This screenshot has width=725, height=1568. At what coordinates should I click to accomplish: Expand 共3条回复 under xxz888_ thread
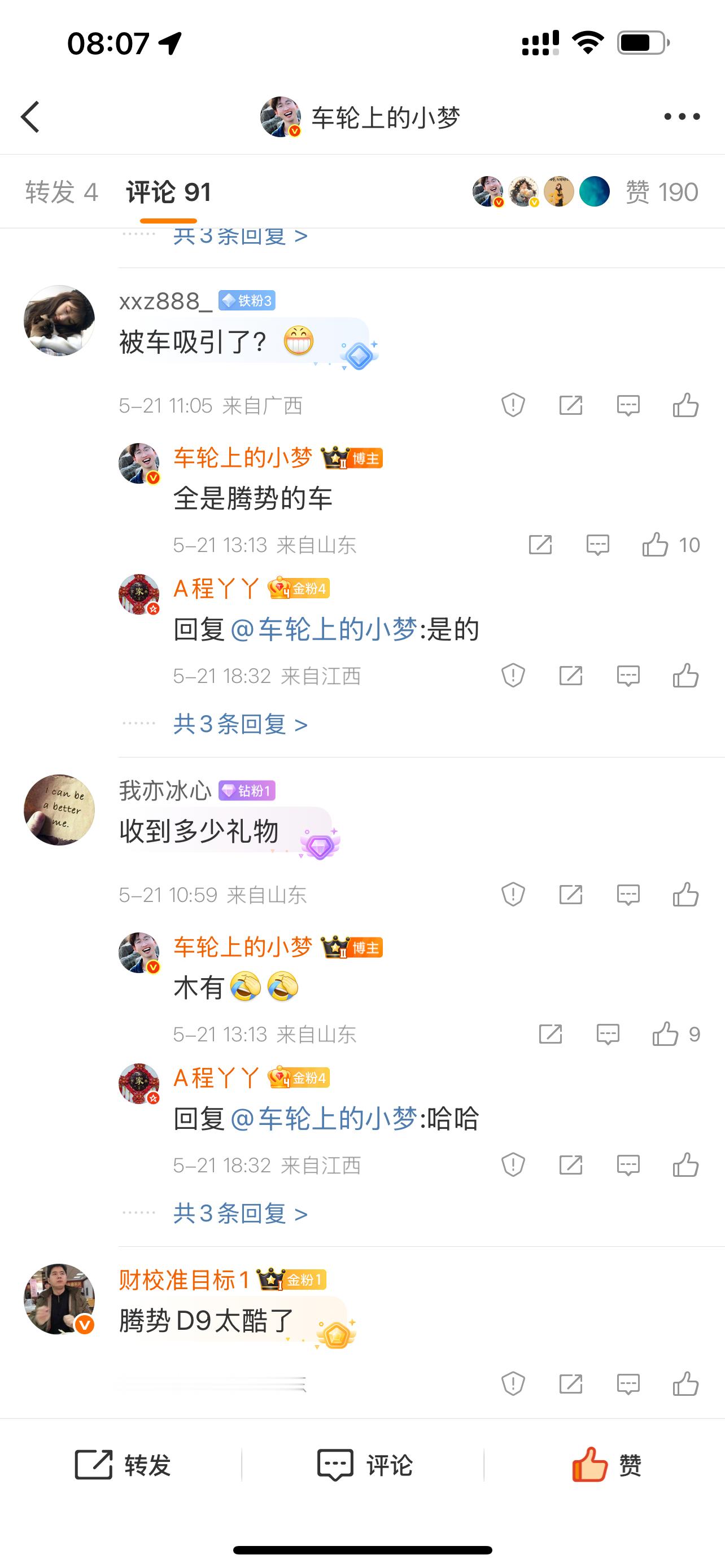tap(241, 724)
